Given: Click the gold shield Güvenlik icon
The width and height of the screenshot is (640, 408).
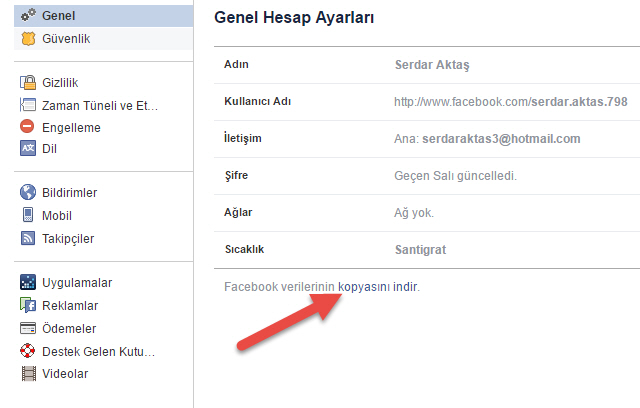Looking at the screenshot, I should click(28, 39).
